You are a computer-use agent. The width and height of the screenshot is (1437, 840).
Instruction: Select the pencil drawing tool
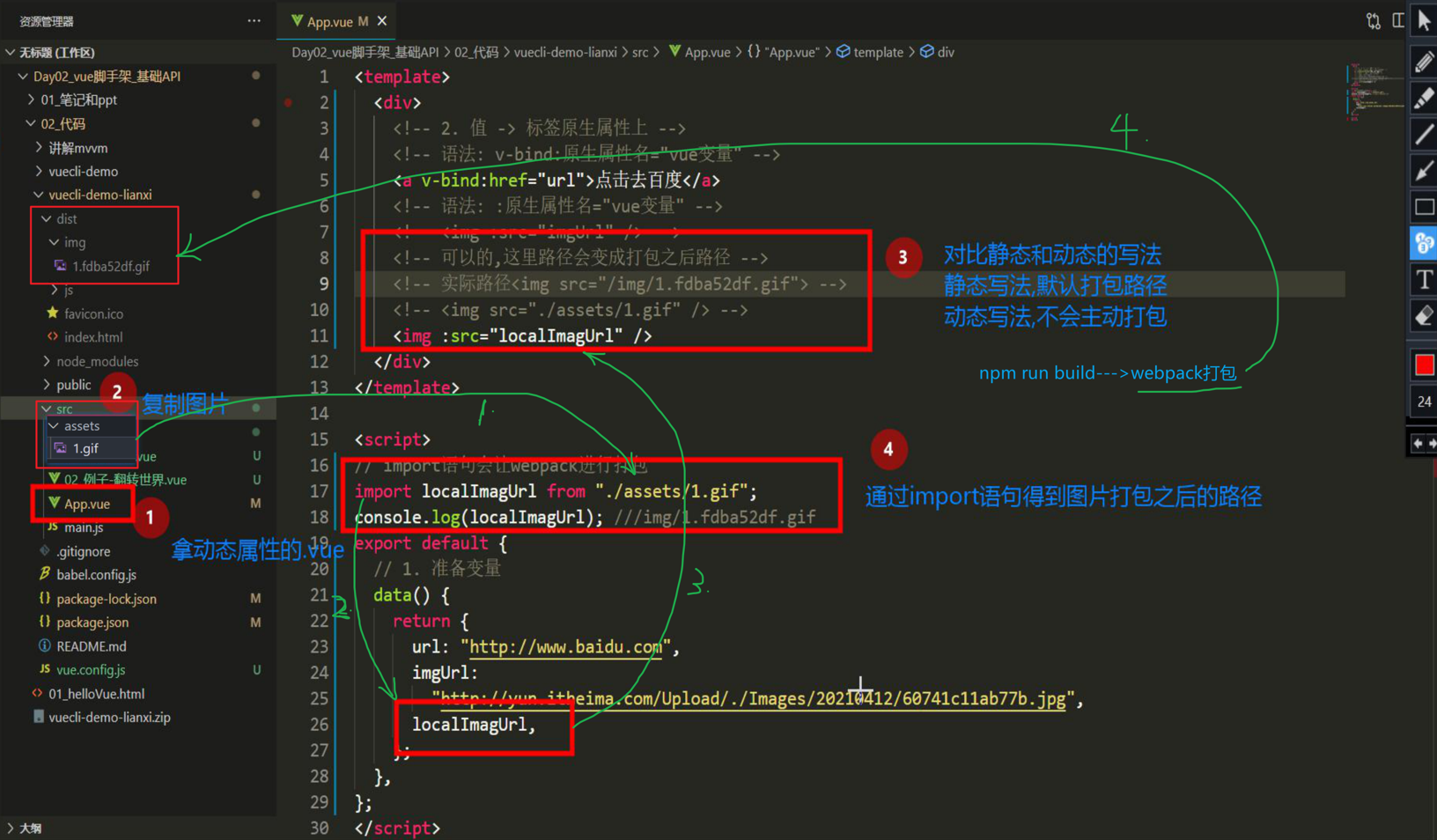pos(1424,61)
